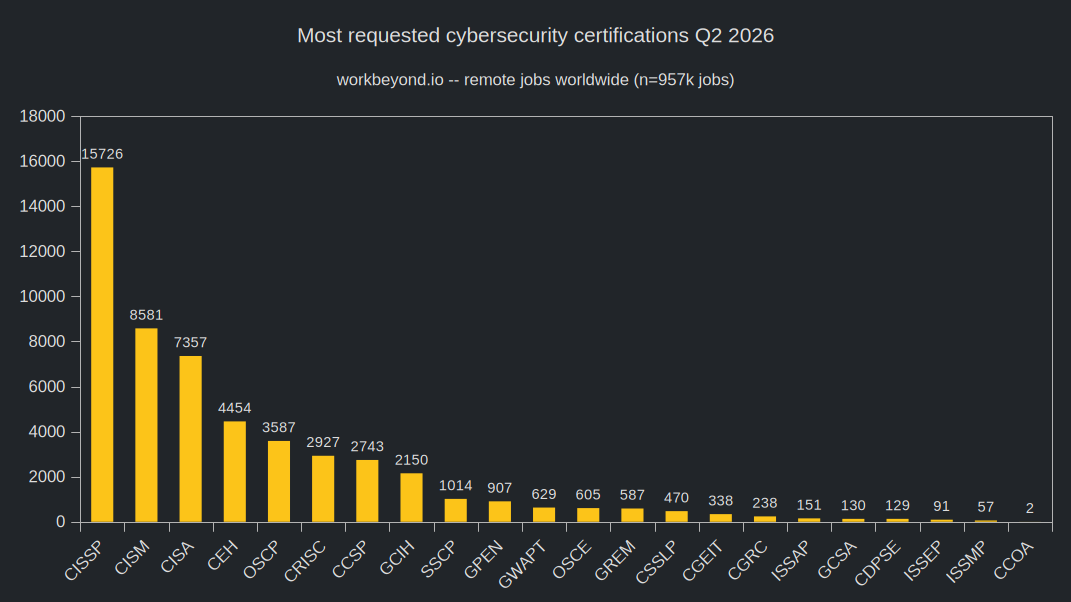Click the GCSA x-axis label
This screenshot has width=1071, height=602.
[x=837, y=560]
